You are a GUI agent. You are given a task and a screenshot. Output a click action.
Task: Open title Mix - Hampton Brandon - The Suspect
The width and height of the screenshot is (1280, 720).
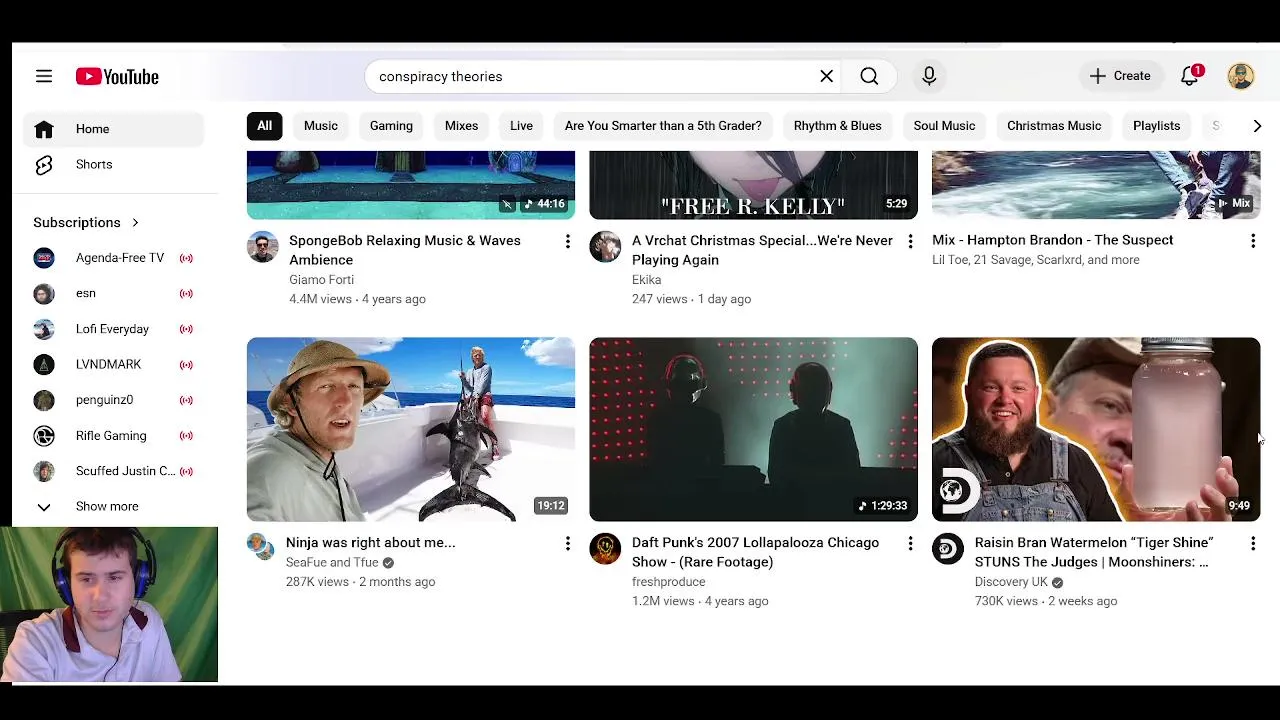click(x=1053, y=240)
